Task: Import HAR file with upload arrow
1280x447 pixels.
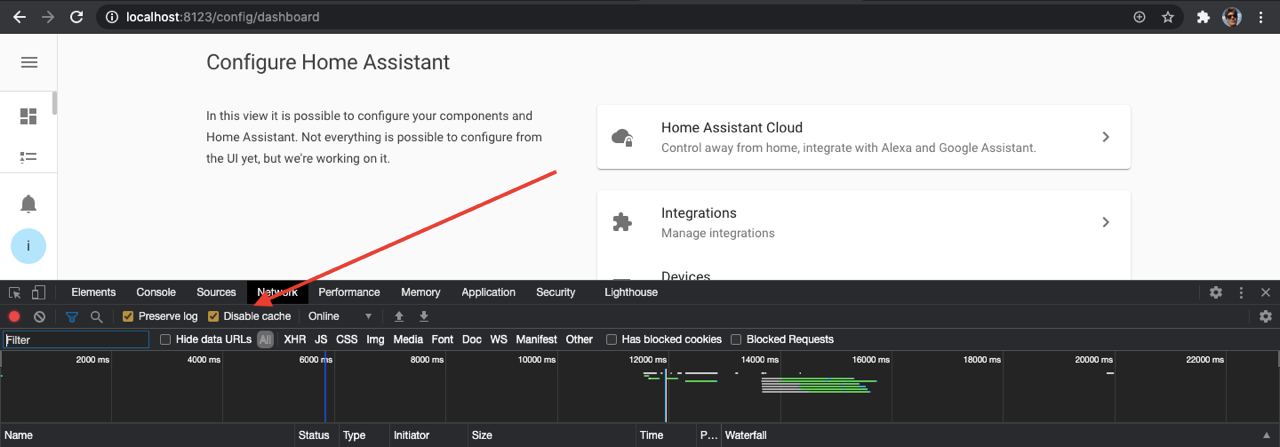Action: point(399,316)
